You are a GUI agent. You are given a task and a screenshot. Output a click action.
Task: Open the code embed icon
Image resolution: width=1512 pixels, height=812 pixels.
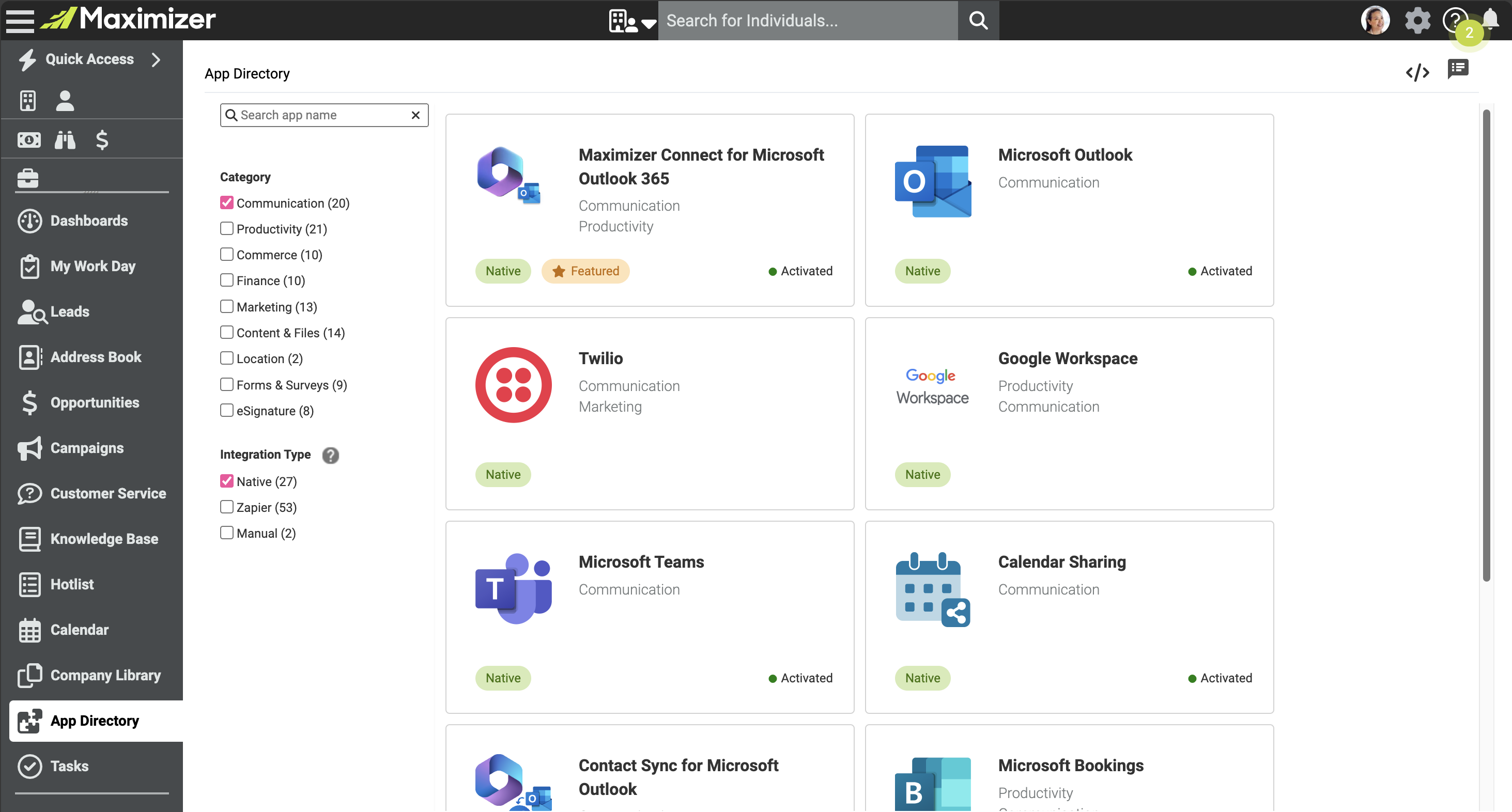point(1417,72)
